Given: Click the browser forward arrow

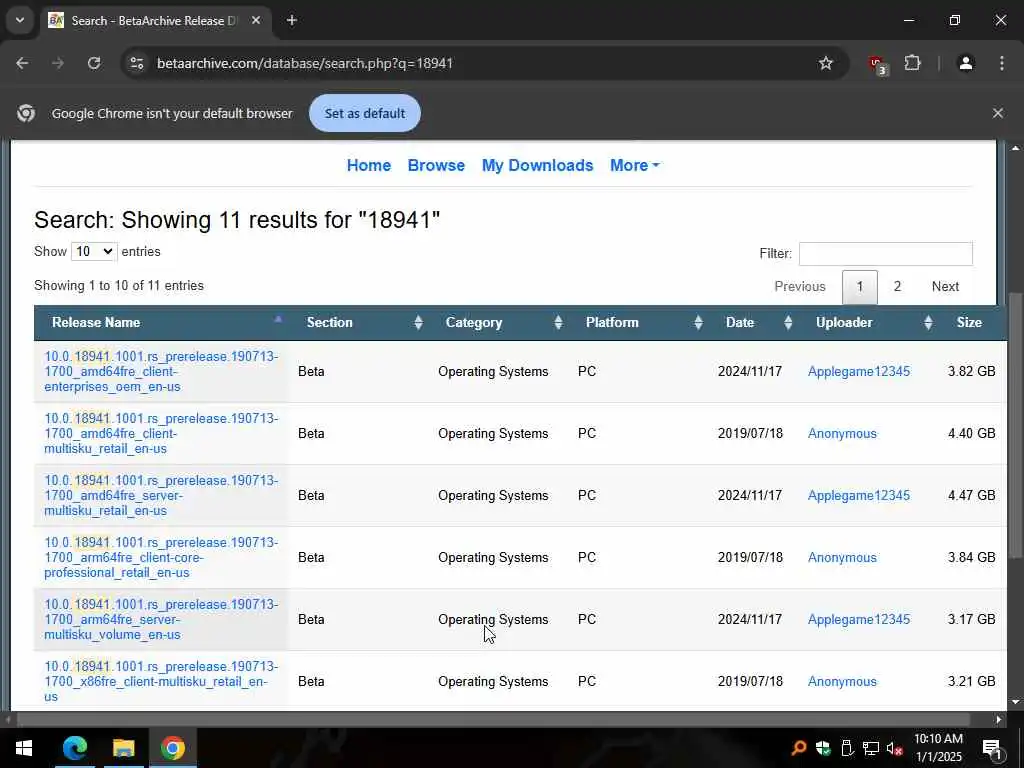Looking at the screenshot, I should point(58,63).
